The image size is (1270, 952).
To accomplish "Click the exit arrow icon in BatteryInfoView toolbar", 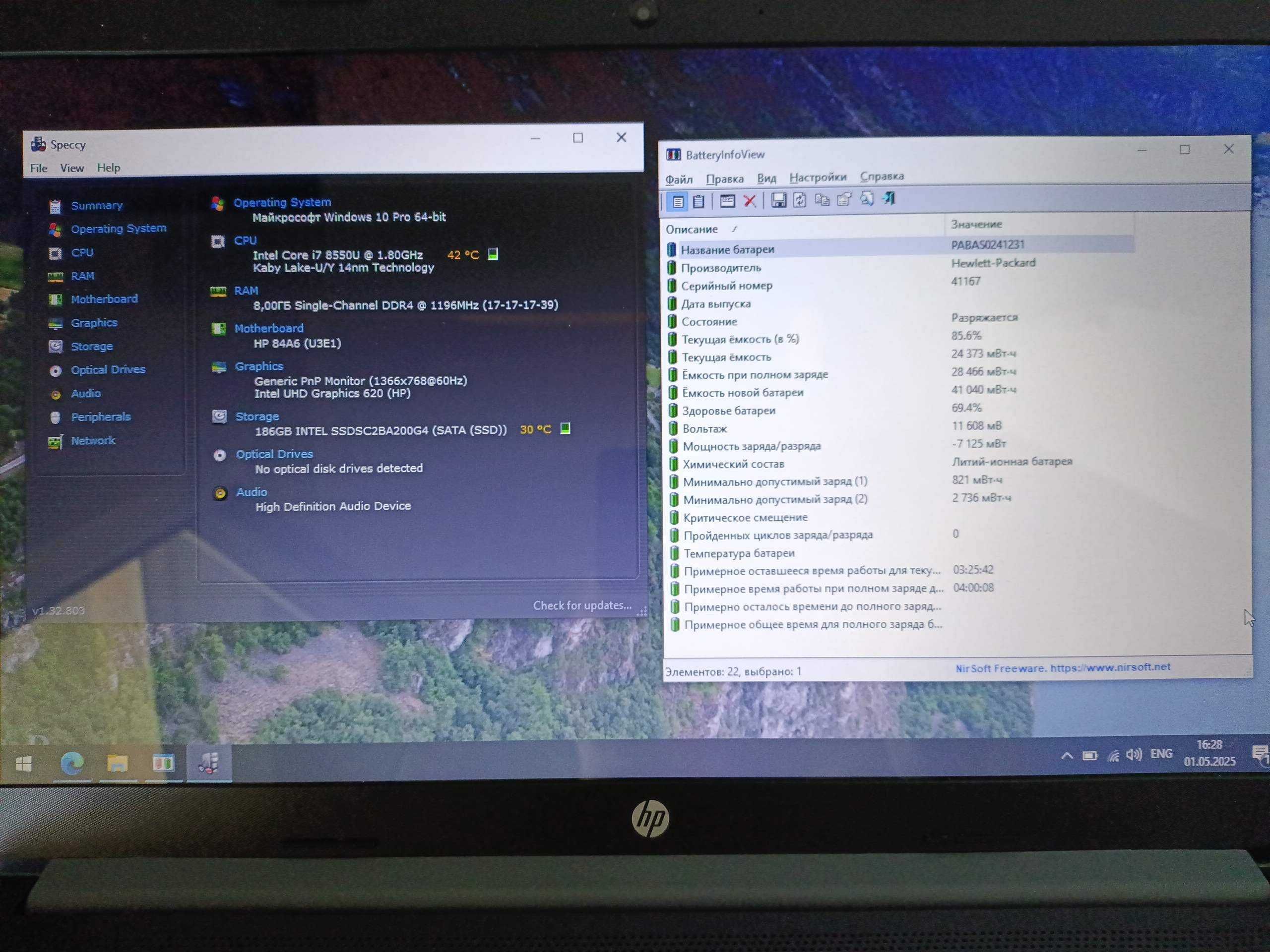I will (889, 198).
